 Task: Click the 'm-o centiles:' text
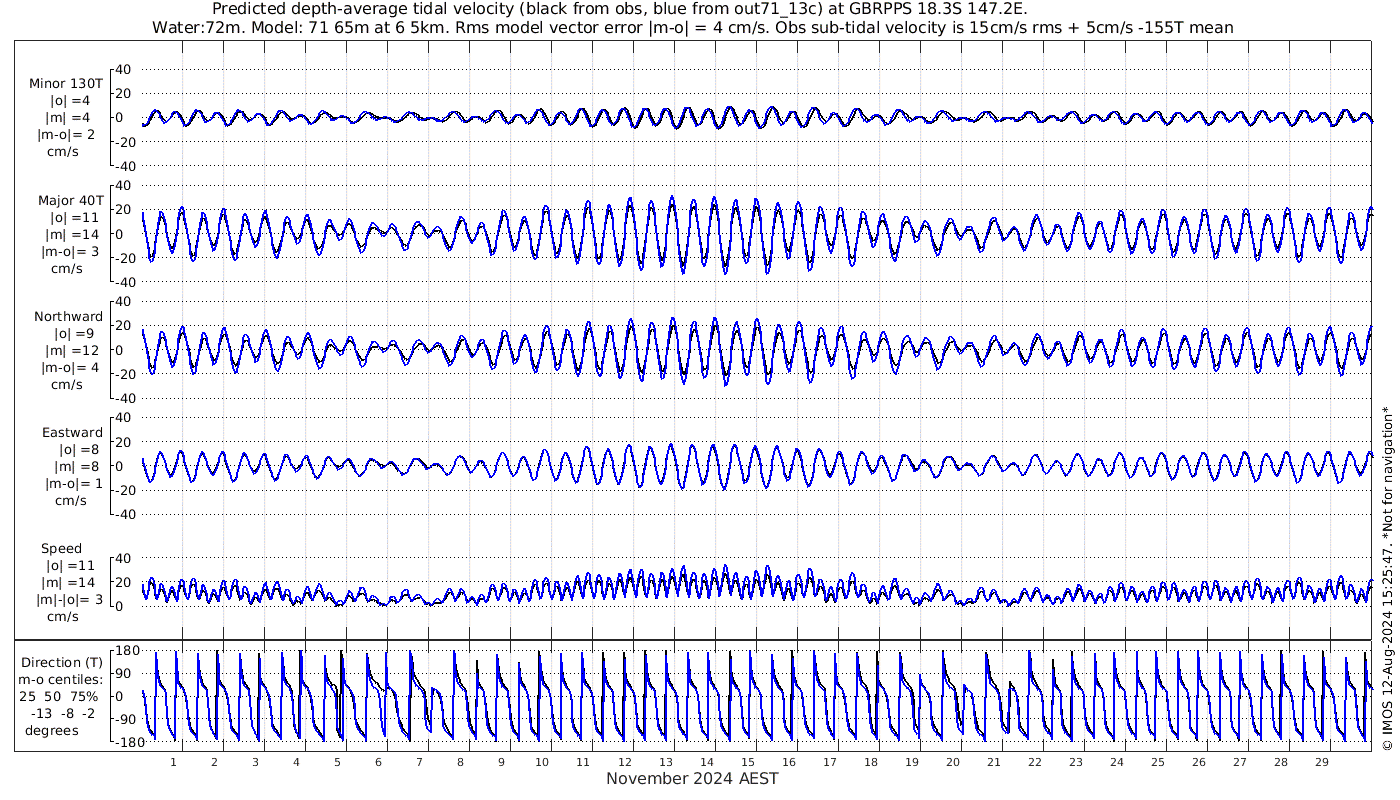(x=61, y=679)
